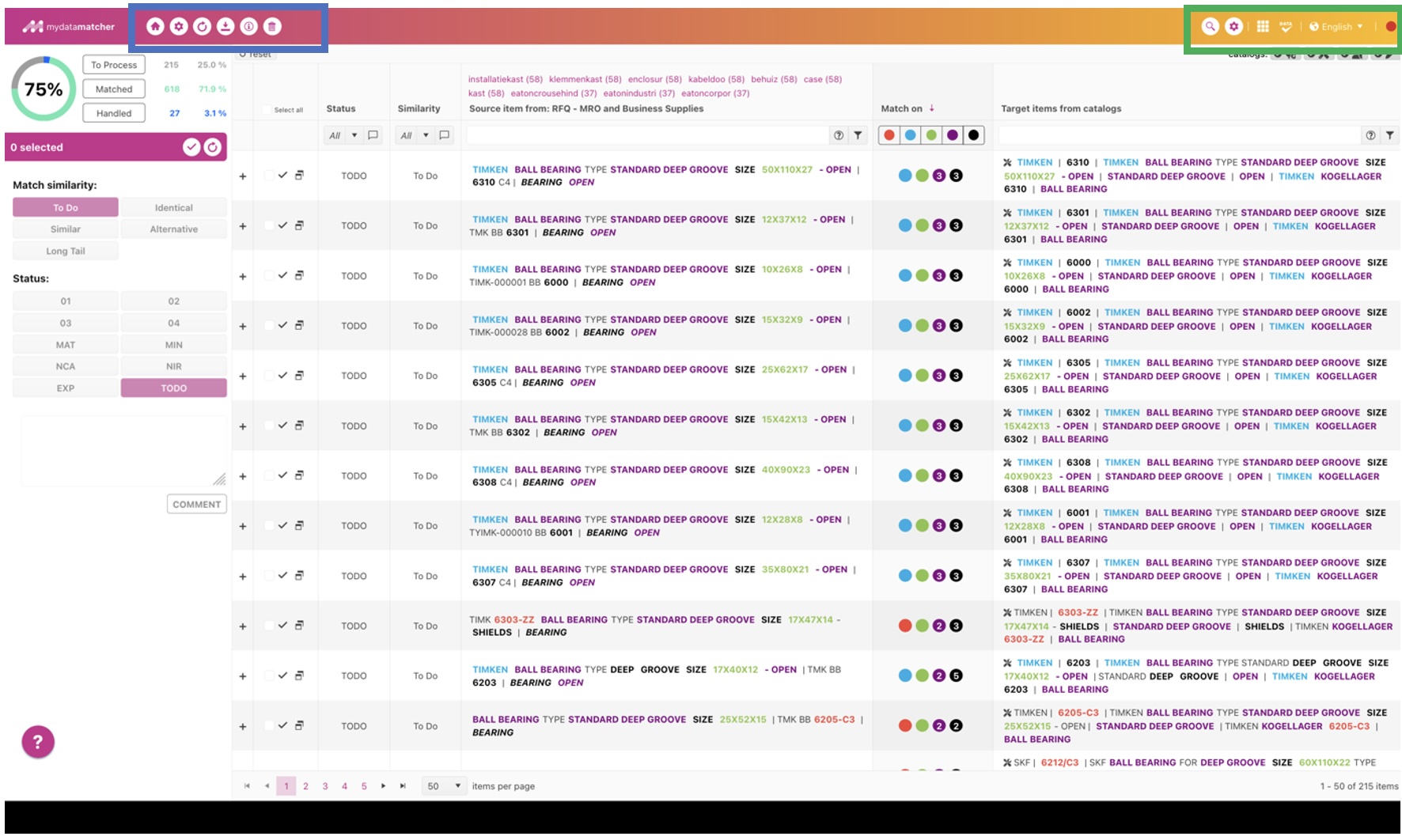1402x840 pixels.
Task: Select the To Do match similarity filter
Action: click(66, 207)
